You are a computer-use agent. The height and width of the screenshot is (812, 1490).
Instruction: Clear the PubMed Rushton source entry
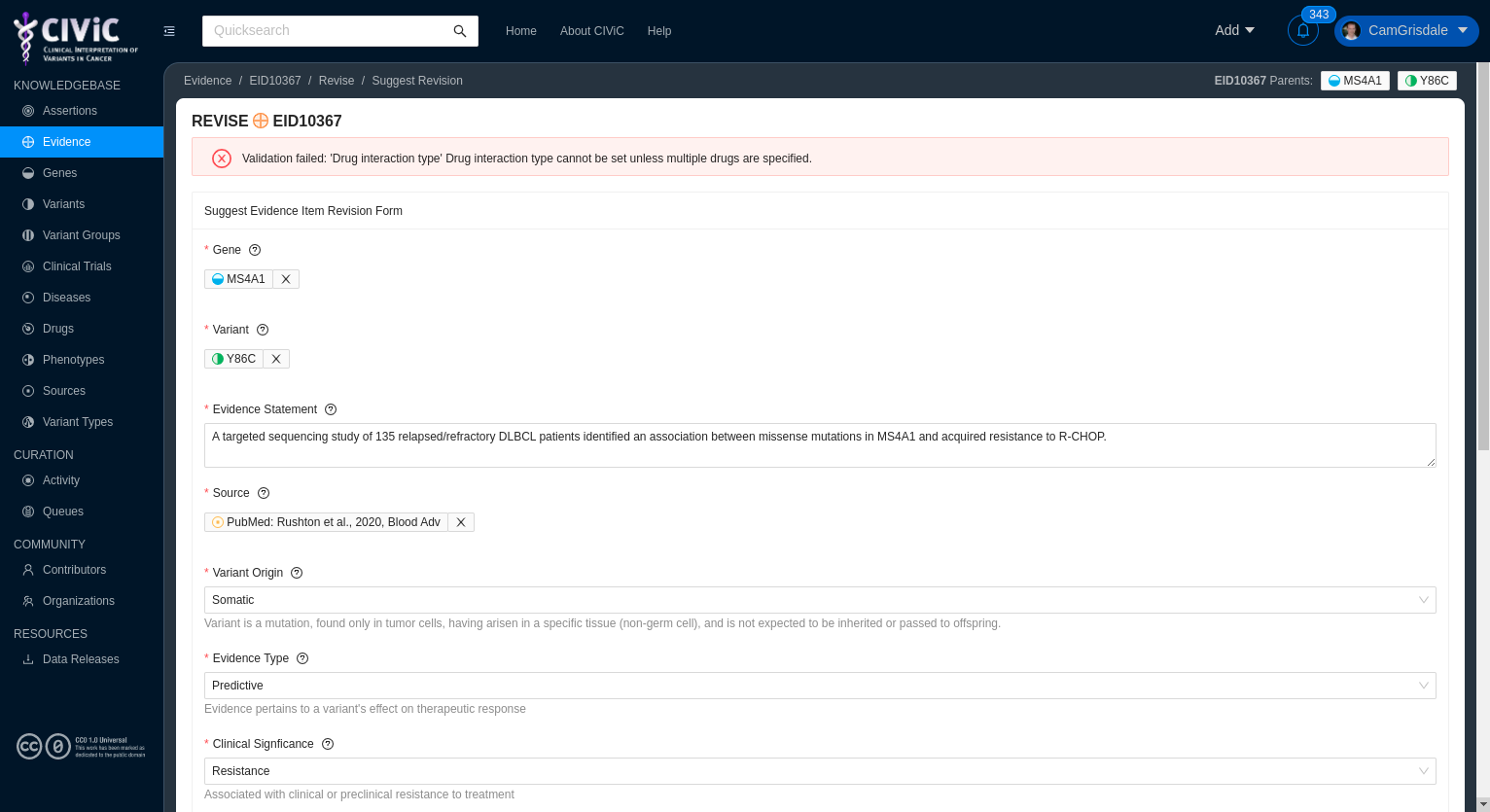click(x=460, y=522)
